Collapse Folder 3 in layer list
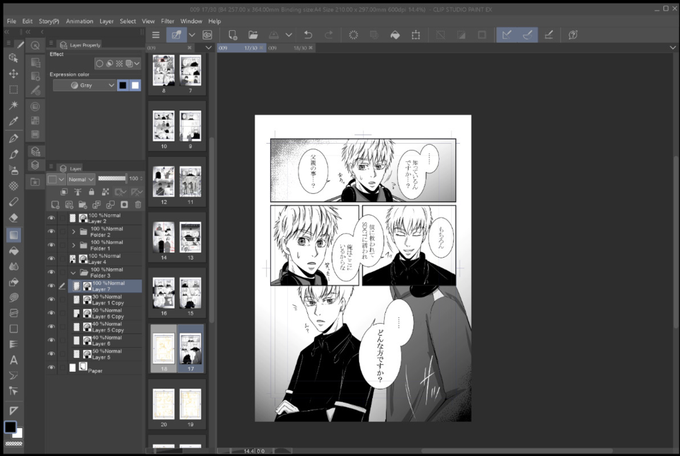The height and width of the screenshot is (456, 680). tap(73, 272)
